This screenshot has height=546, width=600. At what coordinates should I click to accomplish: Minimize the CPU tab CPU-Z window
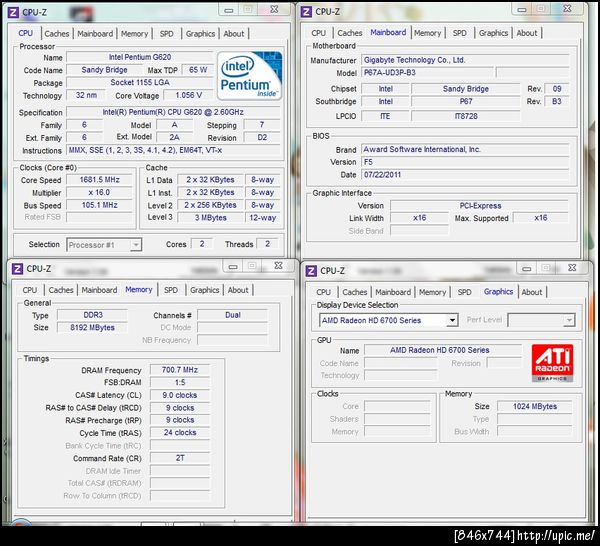click(x=229, y=10)
